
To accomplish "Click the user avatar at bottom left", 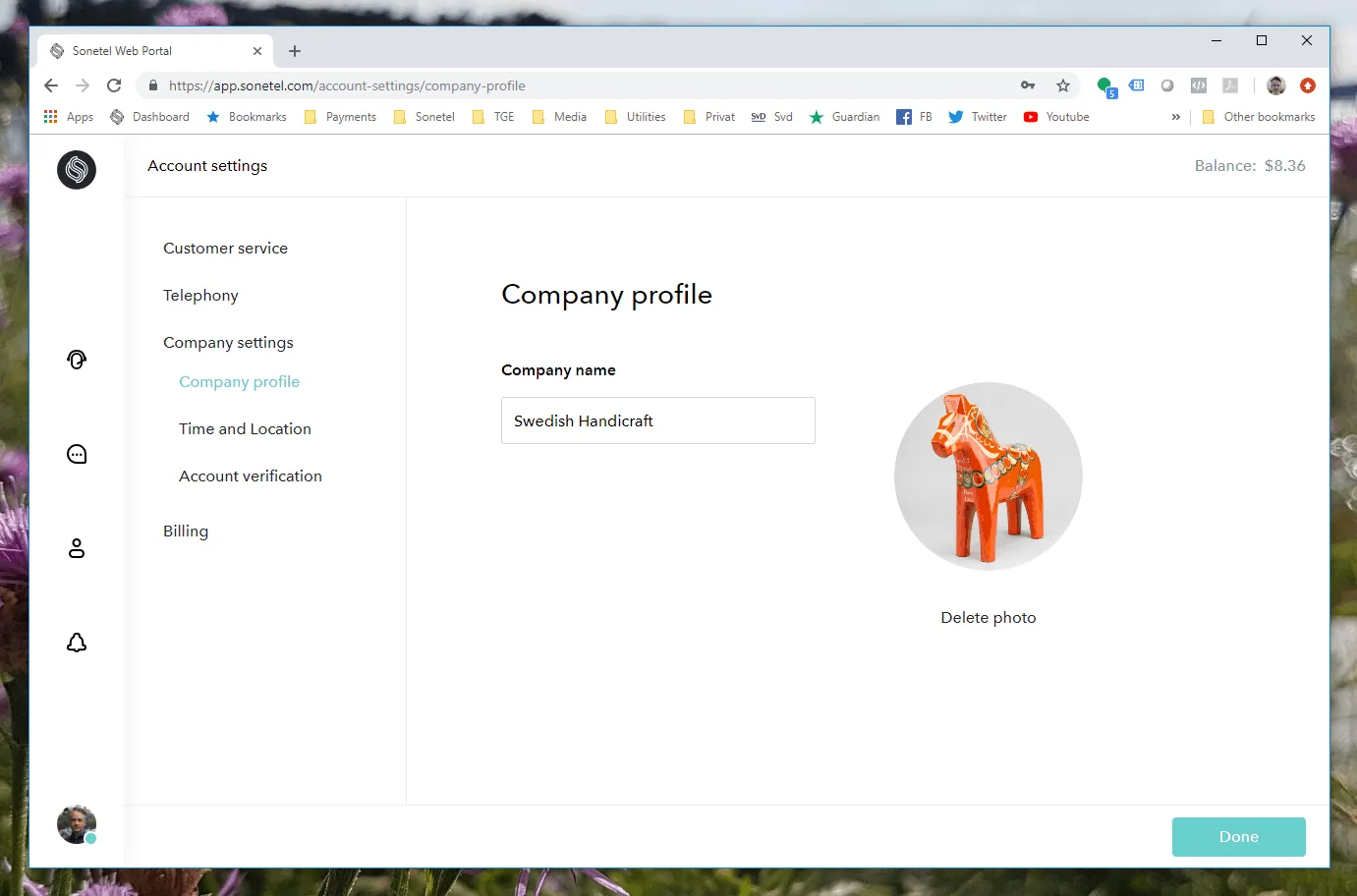I will pyautogui.click(x=77, y=824).
